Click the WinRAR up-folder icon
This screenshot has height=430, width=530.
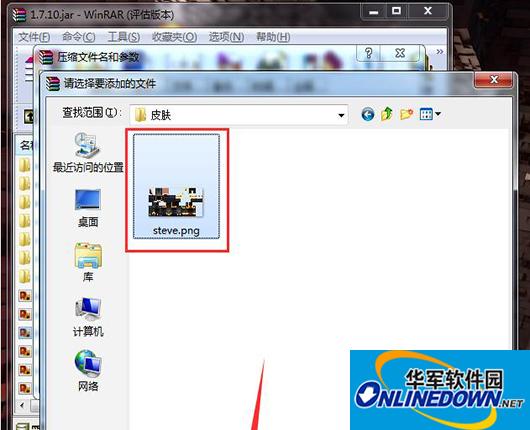(28, 117)
